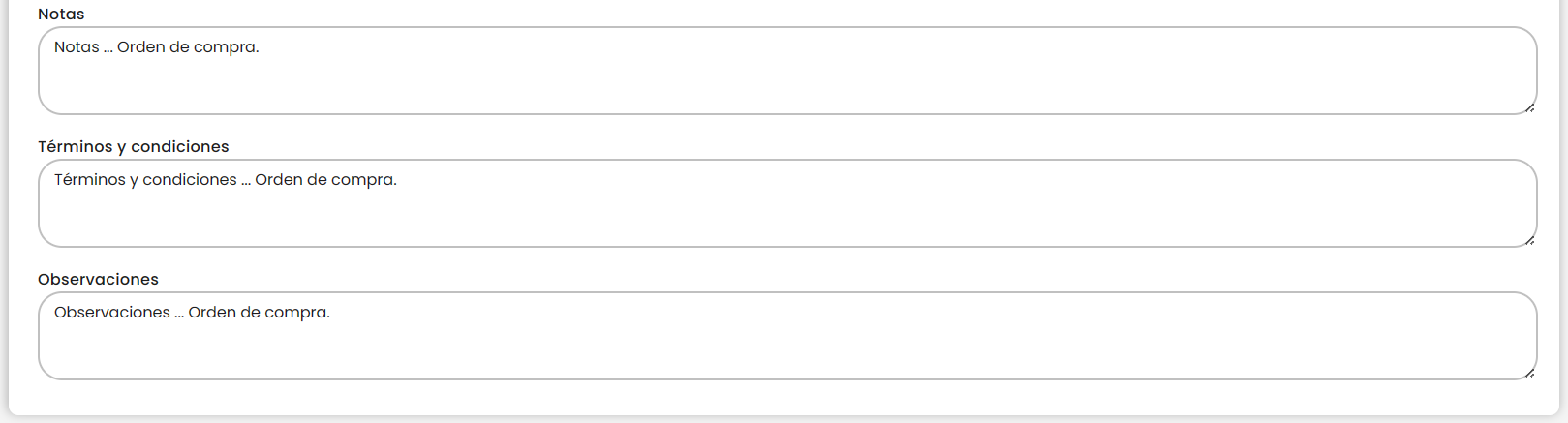Focus the Notas text area
This screenshot has height=423, width=1568.
[x=786, y=79]
